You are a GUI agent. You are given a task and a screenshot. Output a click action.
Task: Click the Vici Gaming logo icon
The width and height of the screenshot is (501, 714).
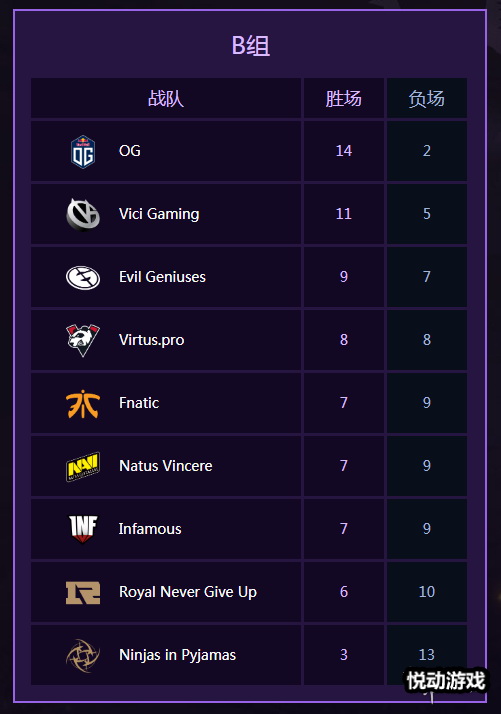[x=83, y=214]
